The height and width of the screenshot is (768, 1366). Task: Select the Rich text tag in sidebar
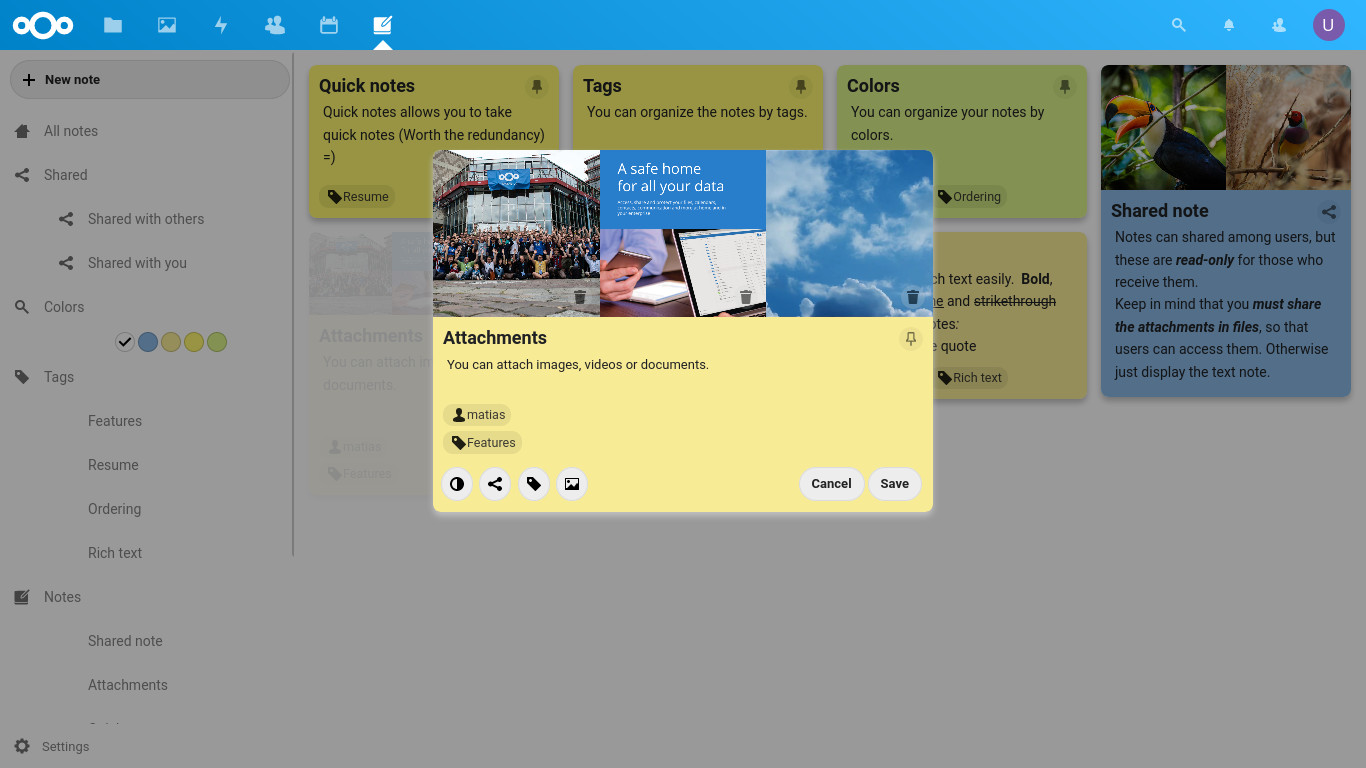point(114,552)
